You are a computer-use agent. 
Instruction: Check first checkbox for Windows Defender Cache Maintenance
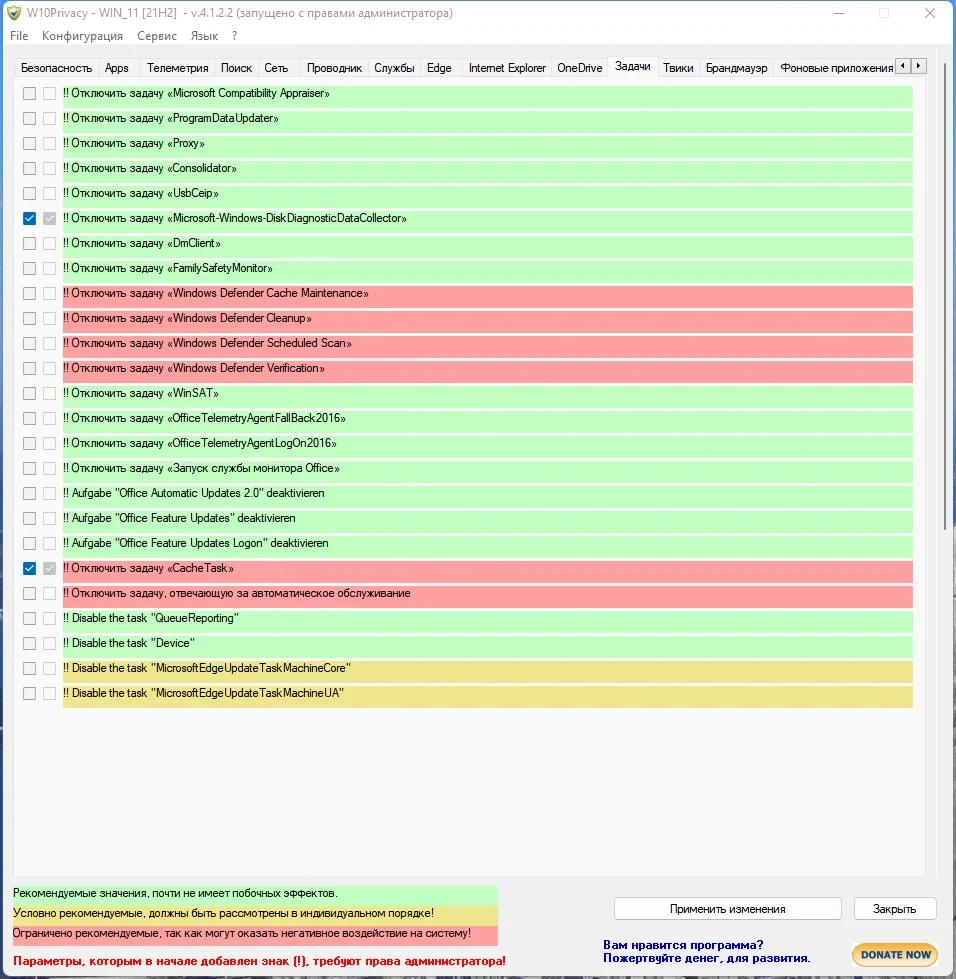(29, 293)
